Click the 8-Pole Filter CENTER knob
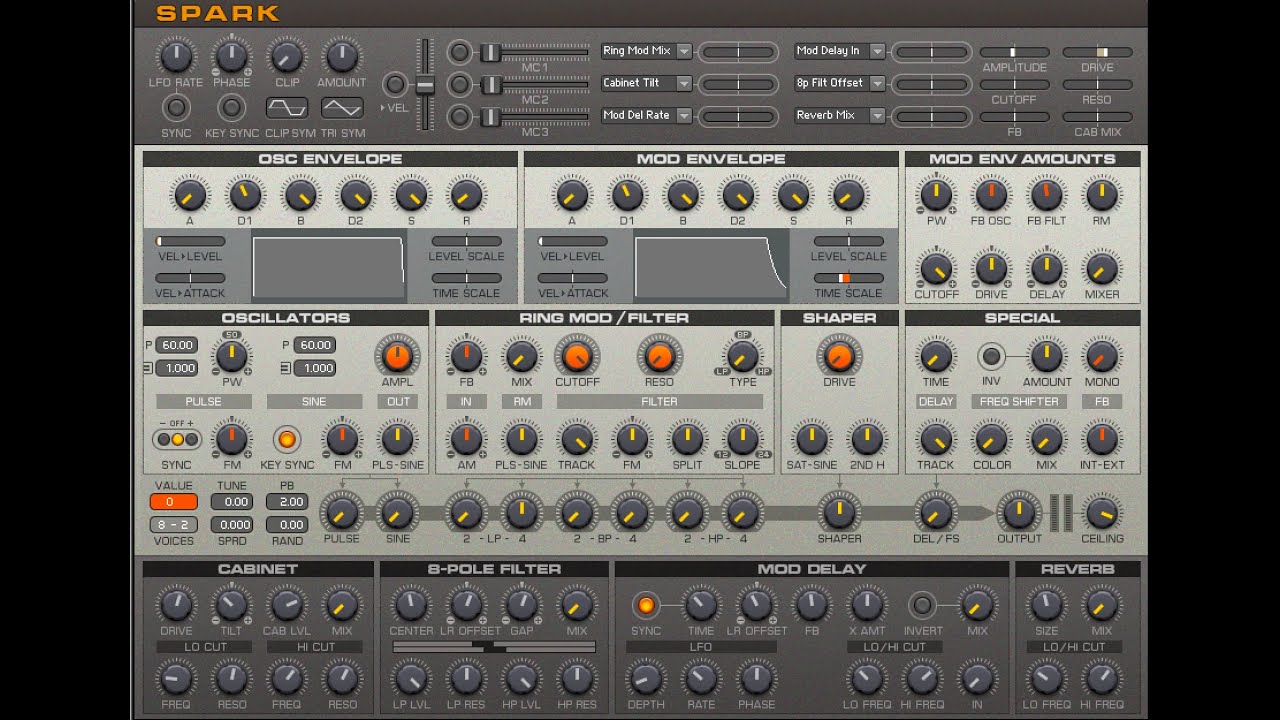 pyautogui.click(x=411, y=604)
